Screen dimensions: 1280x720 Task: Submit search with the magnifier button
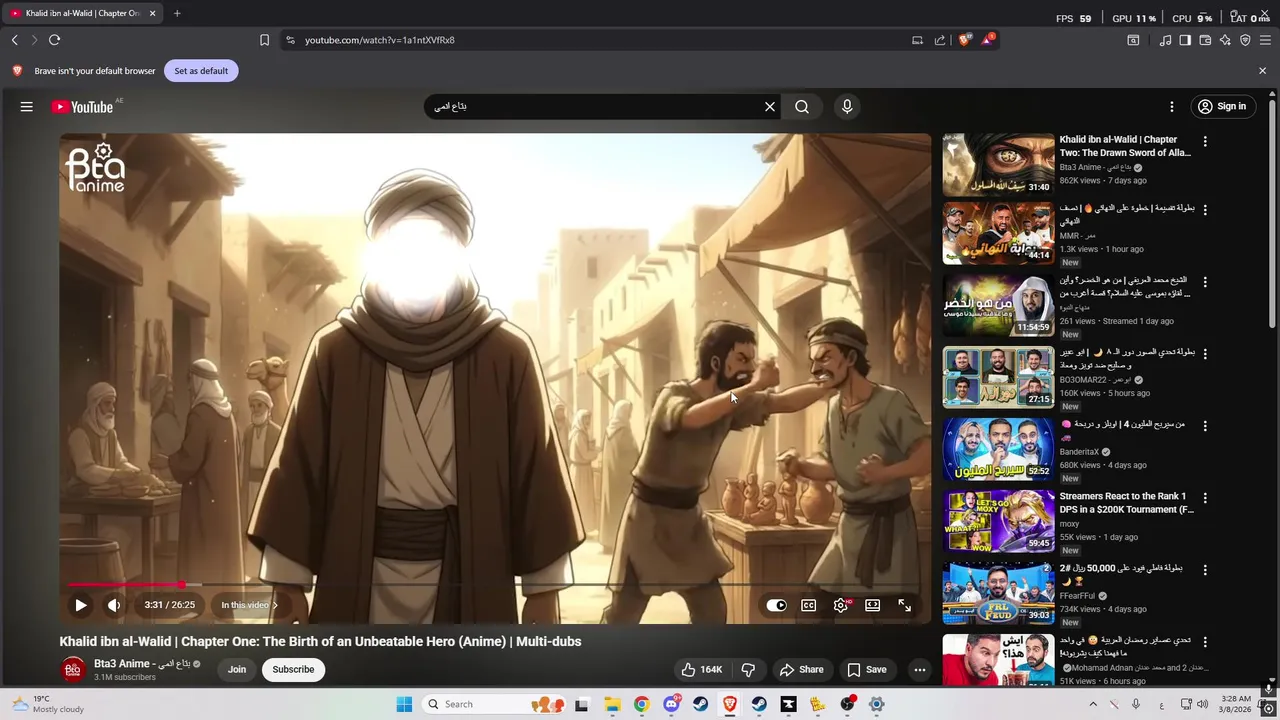pyautogui.click(x=802, y=107)
